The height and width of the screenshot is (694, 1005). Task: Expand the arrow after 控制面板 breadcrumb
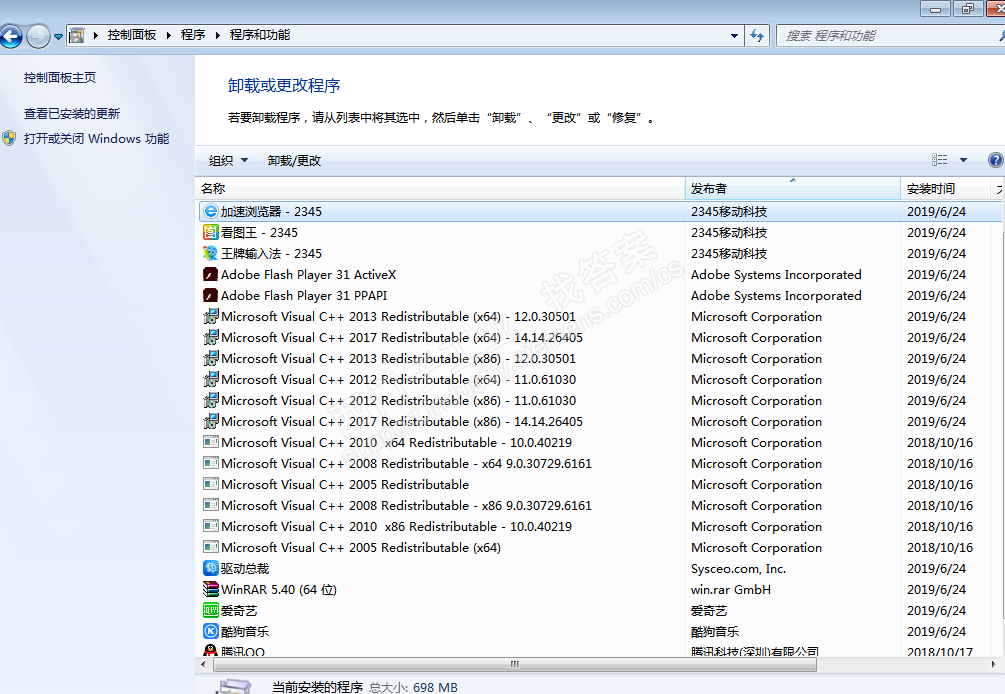[x=169, y=35]
